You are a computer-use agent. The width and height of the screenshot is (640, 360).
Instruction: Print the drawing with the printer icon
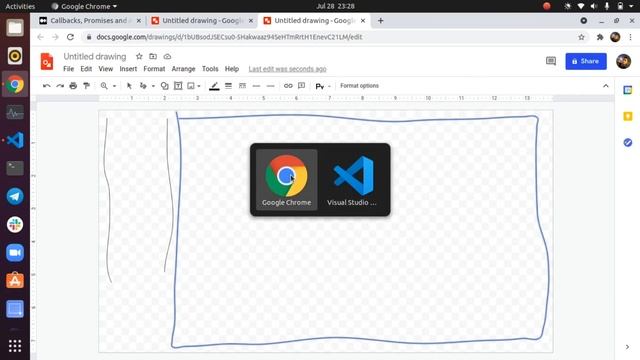pos(73,86)
